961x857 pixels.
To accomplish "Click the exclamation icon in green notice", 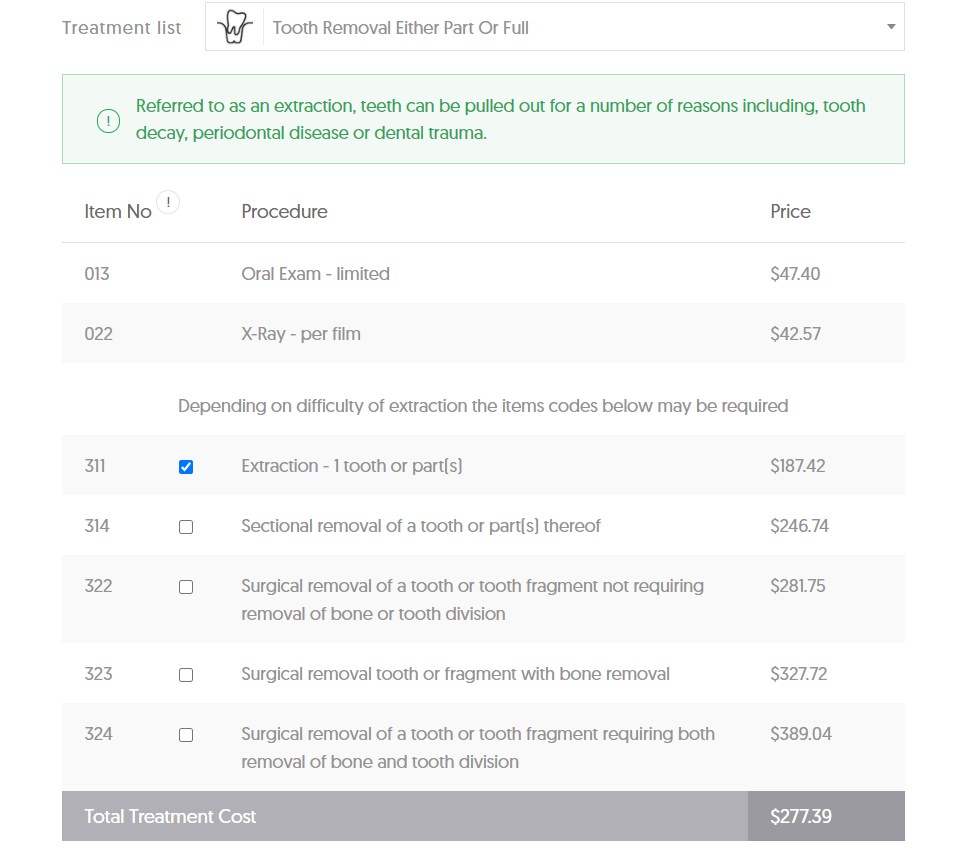I will point(108,120).
